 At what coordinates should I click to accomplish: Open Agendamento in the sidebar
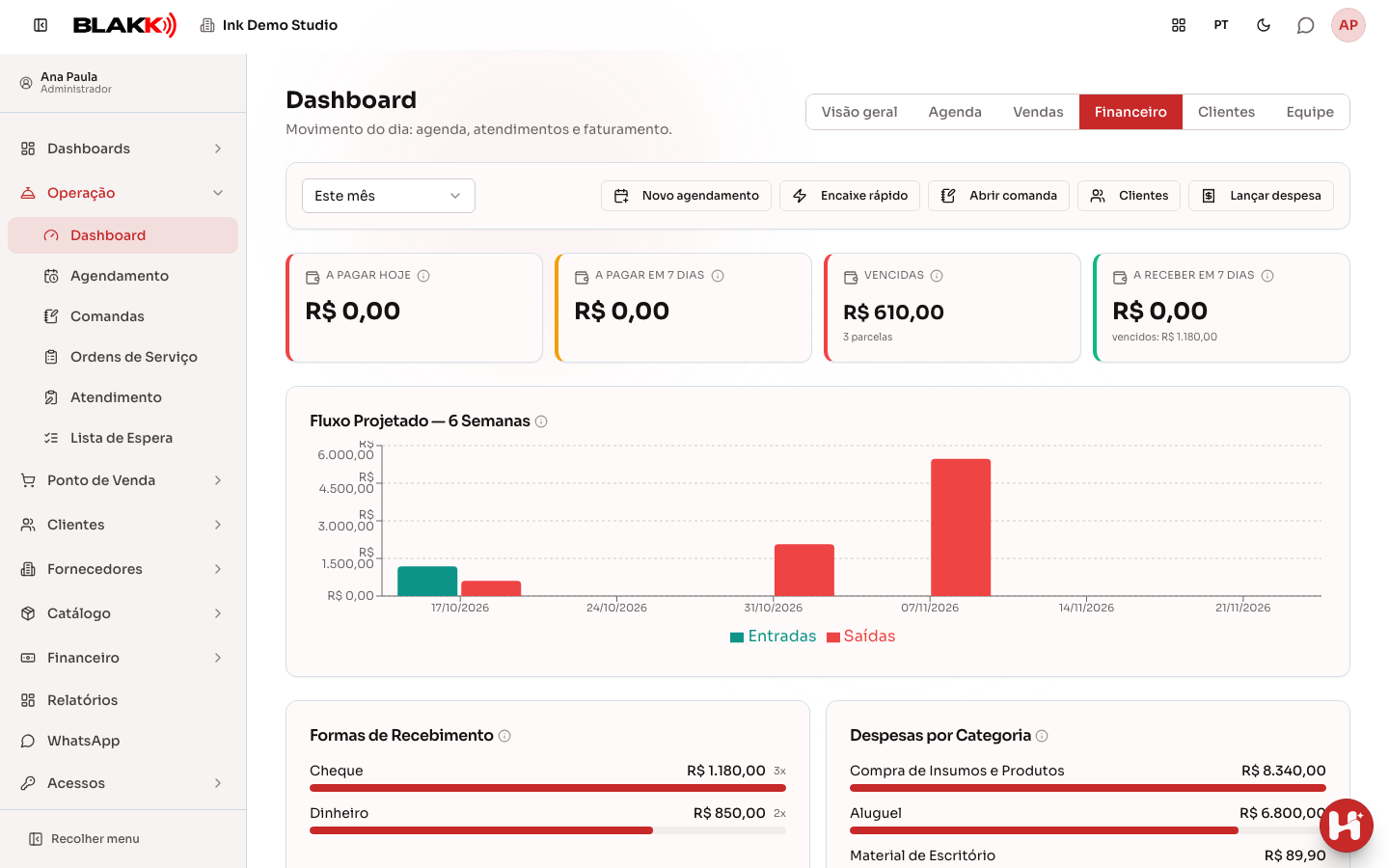click(x=123, y=276)
